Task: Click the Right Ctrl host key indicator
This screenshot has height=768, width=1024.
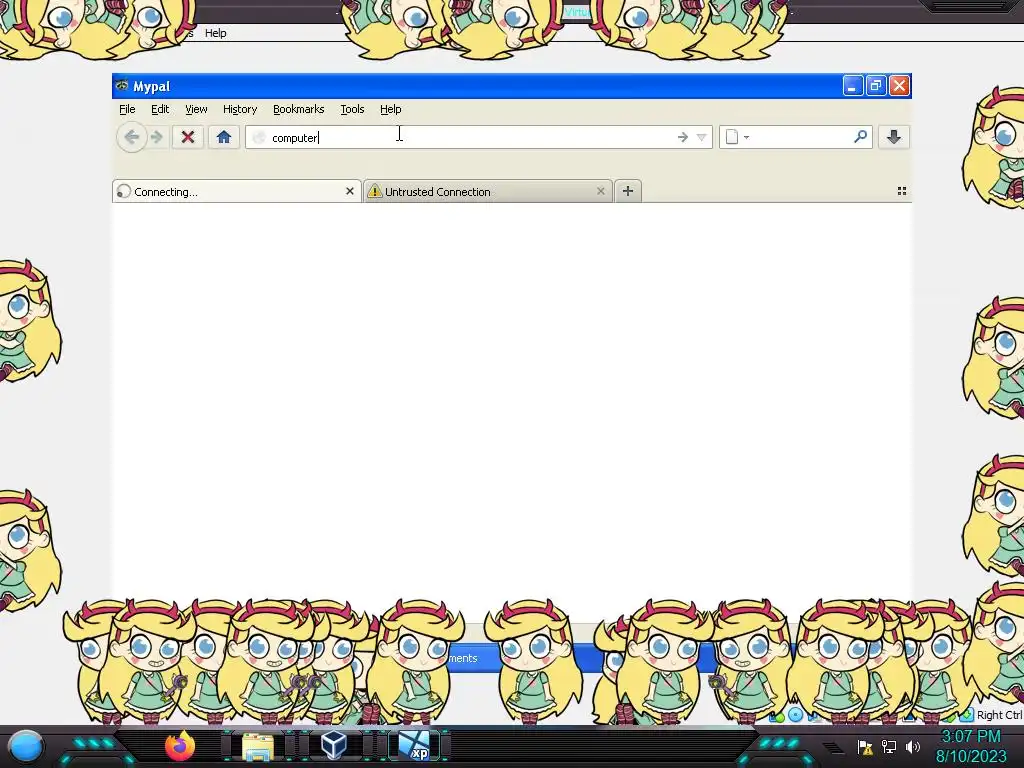Action: click(x=999, y=715)
